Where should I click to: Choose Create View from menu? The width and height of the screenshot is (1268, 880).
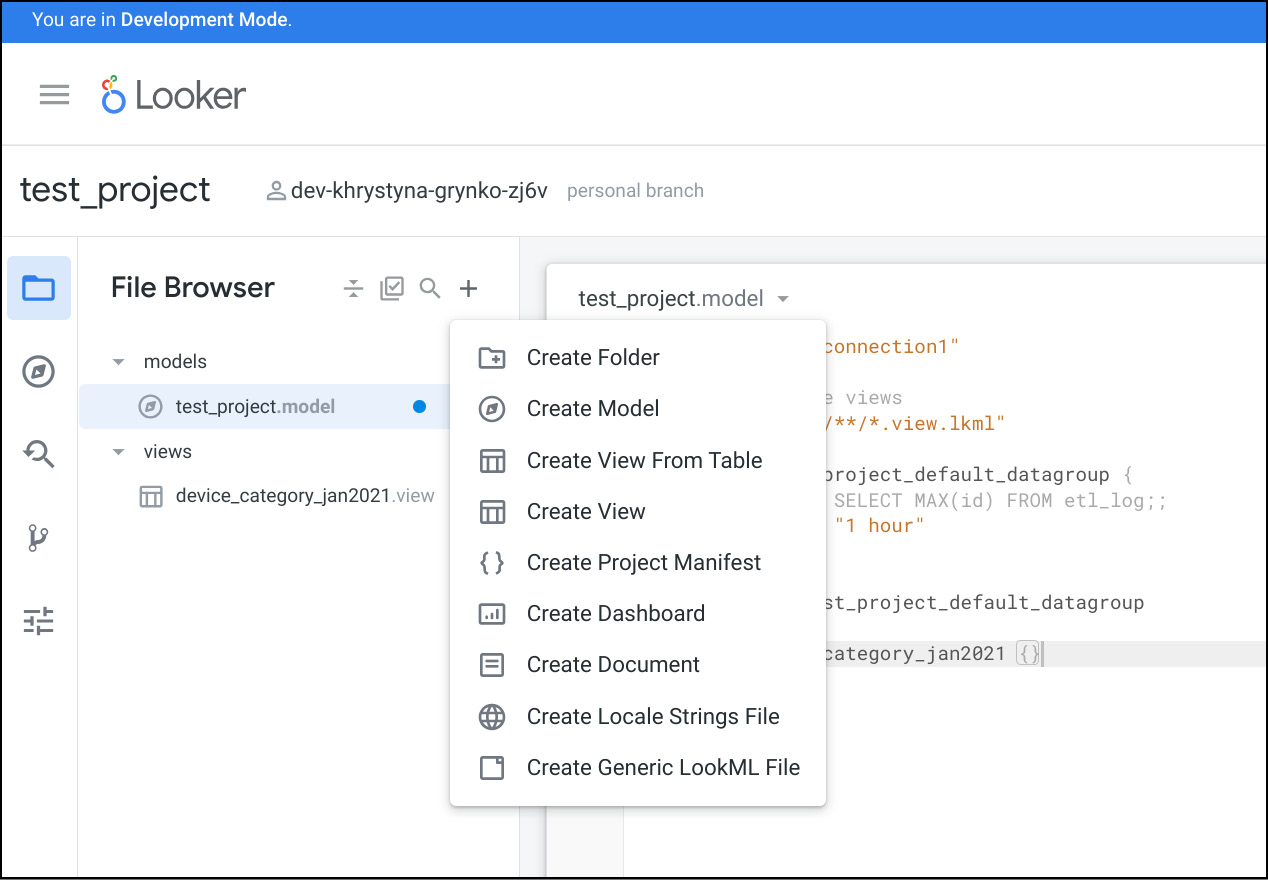638,512
